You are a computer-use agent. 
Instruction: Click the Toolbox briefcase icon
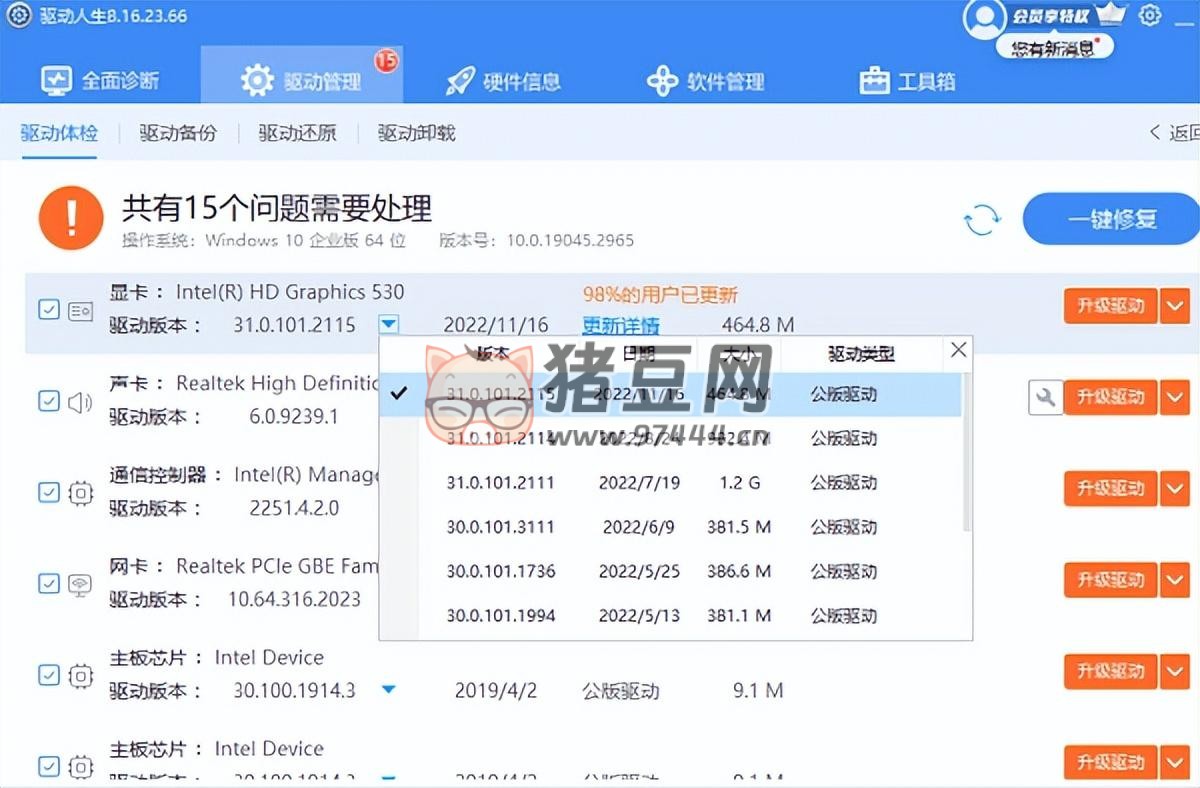click(x=875, y=81)
